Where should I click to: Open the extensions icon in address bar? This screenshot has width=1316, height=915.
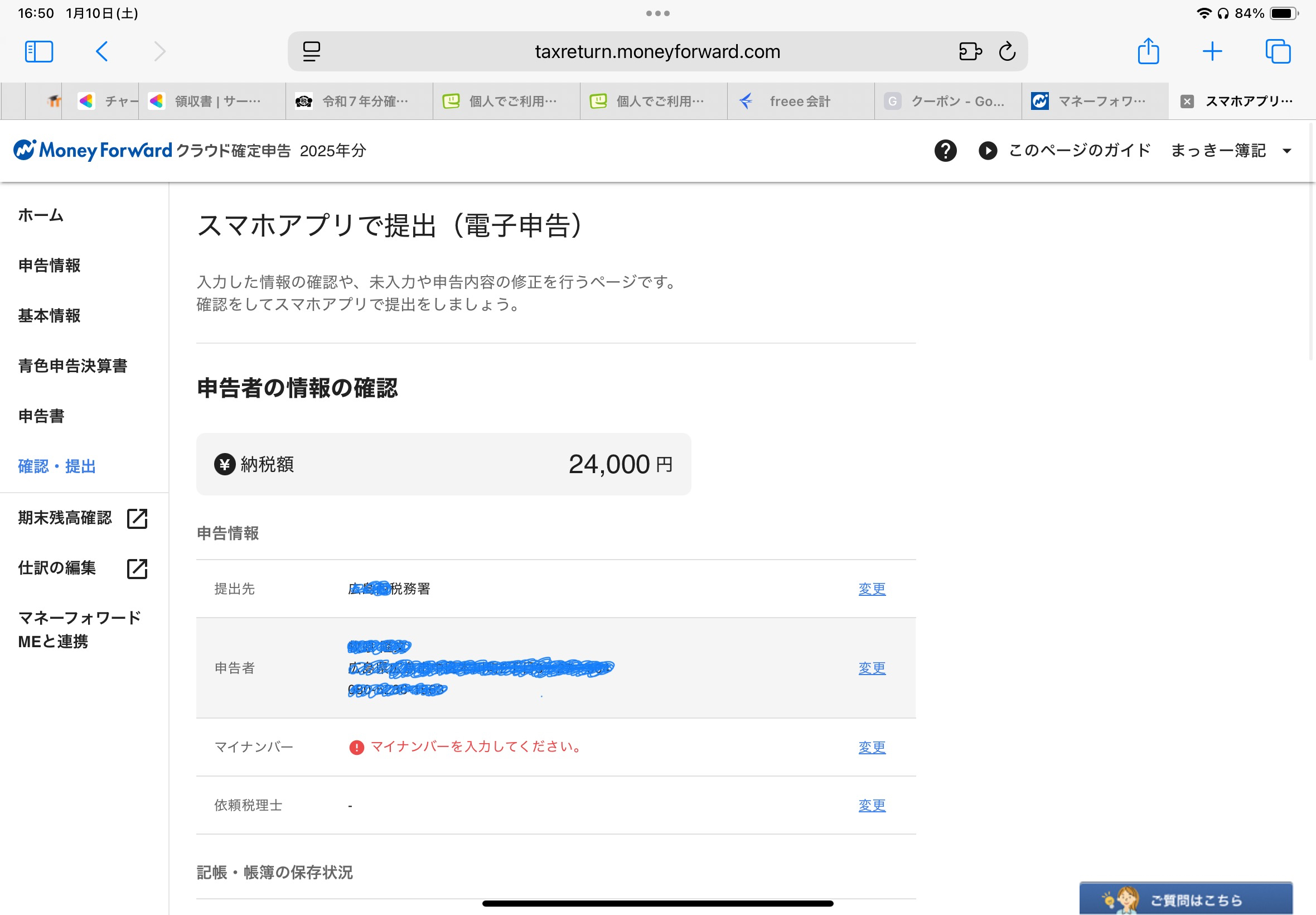[x=970, y=51]
